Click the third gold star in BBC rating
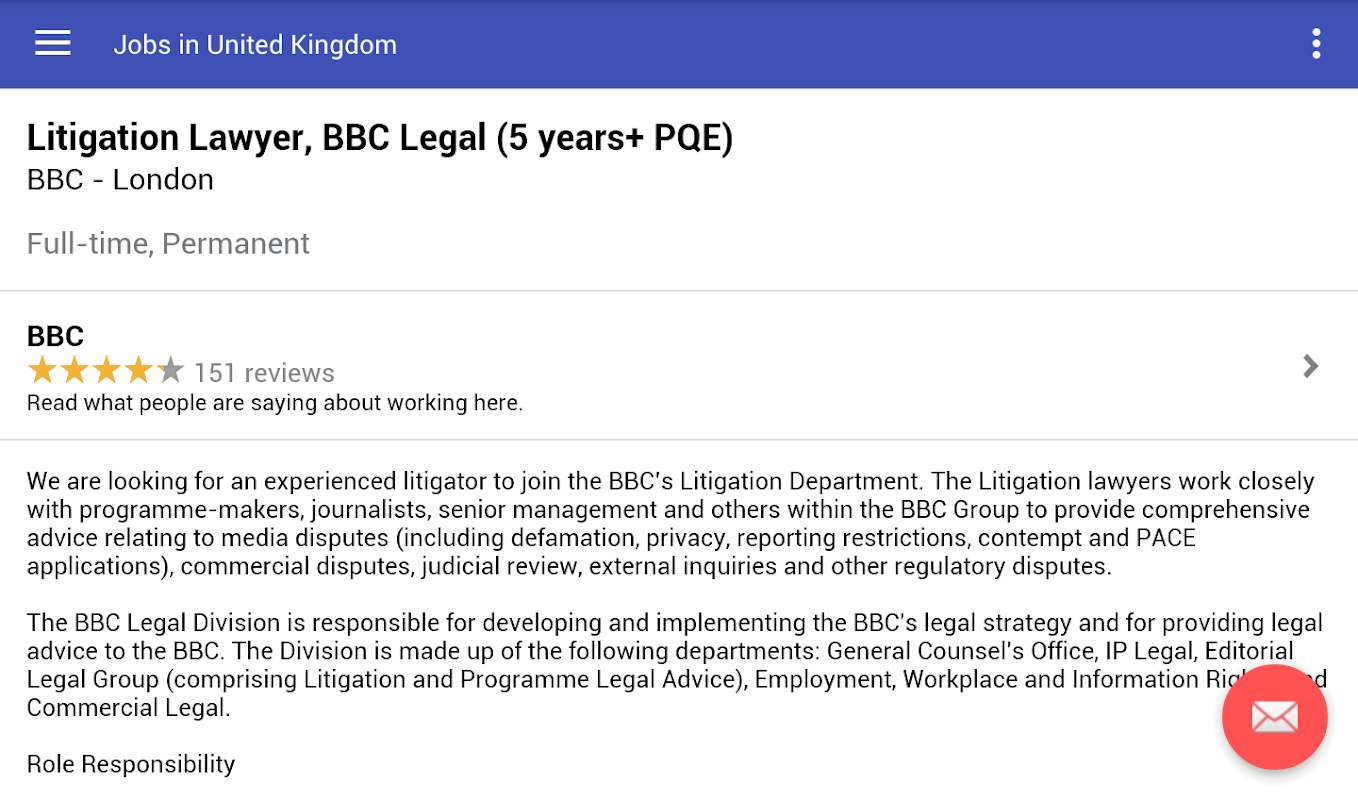The height and width of the screenshot is (800, 1358). click(x=107, y=372)
